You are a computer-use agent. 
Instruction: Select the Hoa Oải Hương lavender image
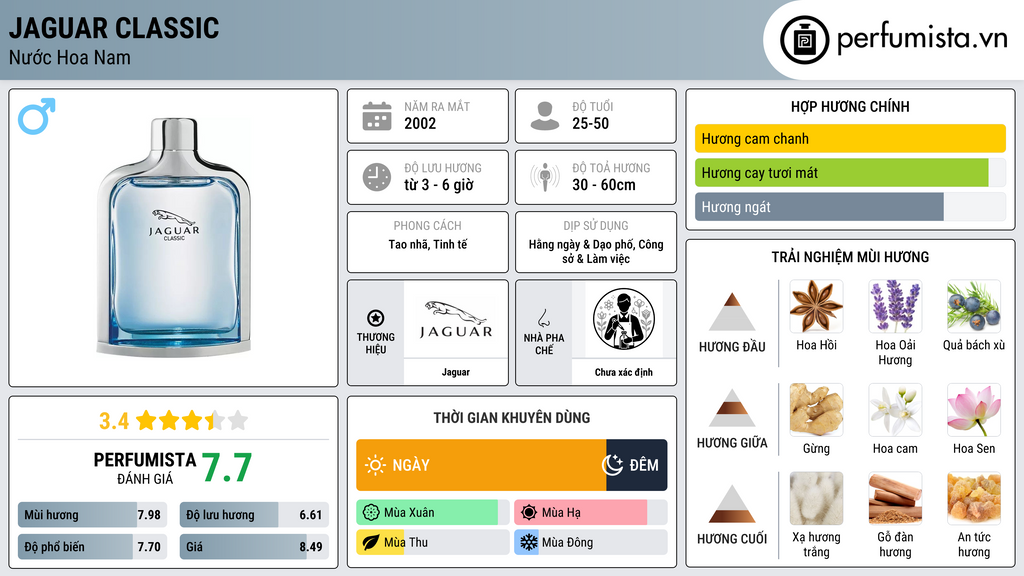895,306
